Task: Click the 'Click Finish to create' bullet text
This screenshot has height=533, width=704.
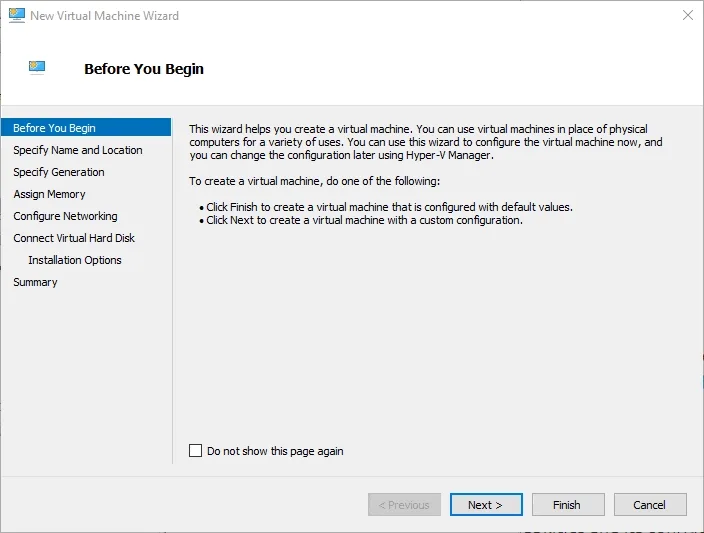Action: tap(389, 207)
